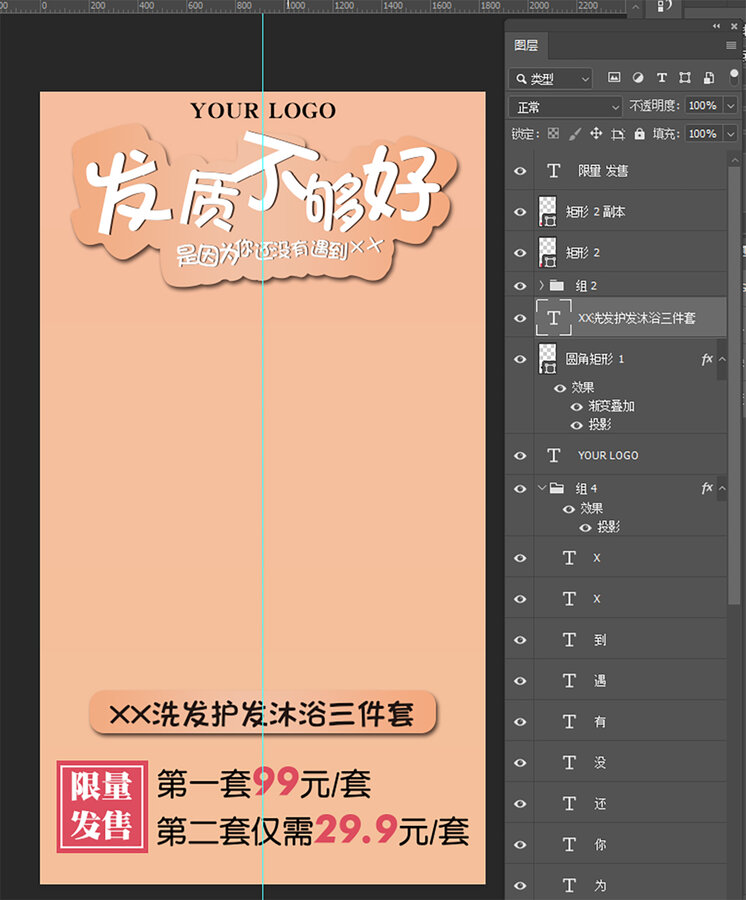
Task: Lock artboard nesting icon
Action: [618, 134]
